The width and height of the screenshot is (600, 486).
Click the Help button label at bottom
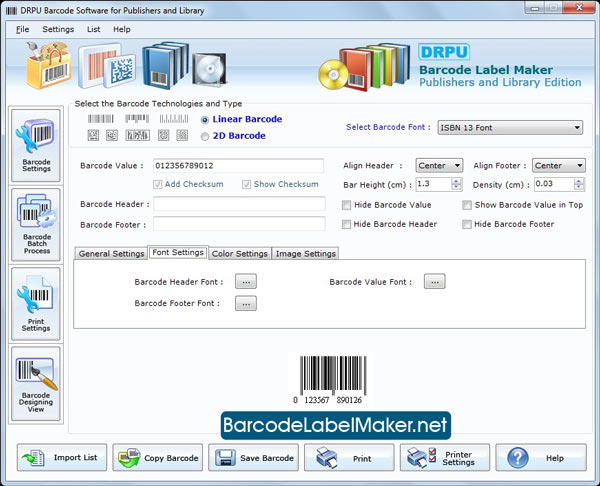[554, 458]
